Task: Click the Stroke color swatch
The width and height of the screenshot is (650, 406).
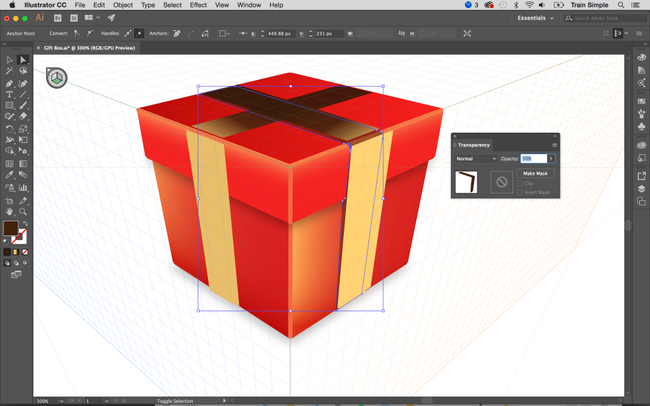Action: point(20,237)
